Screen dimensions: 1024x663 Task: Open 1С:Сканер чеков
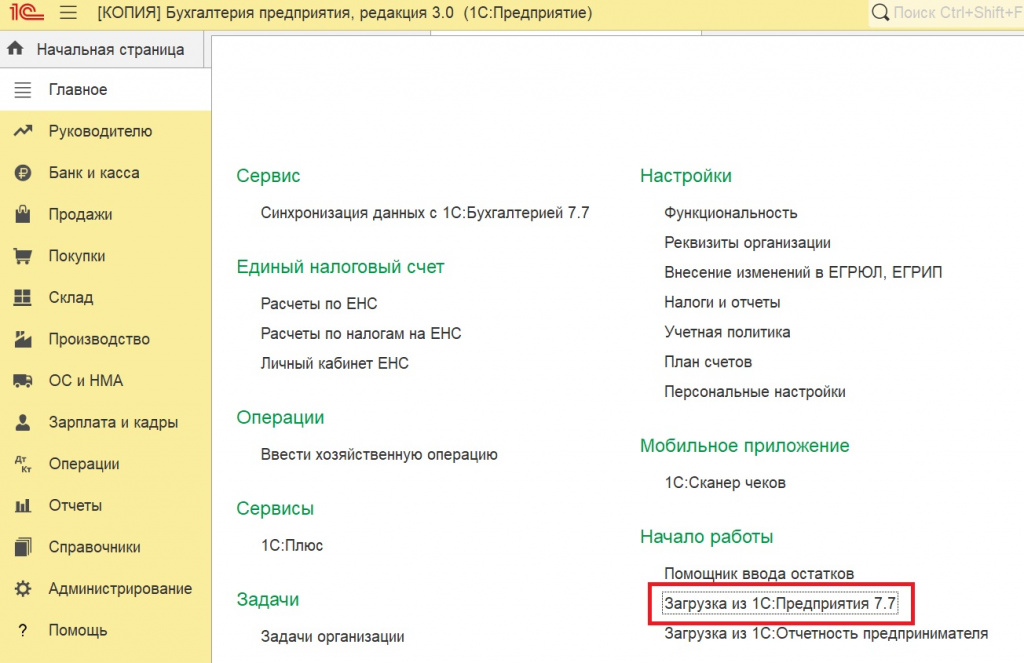(725, 483)
